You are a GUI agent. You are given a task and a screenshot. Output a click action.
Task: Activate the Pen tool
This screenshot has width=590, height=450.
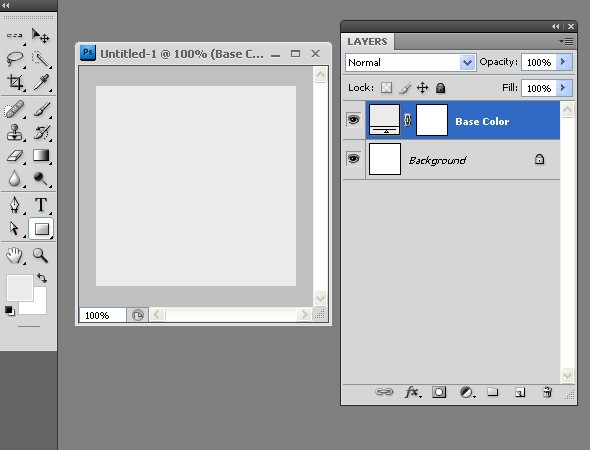(x=15, y=205)
